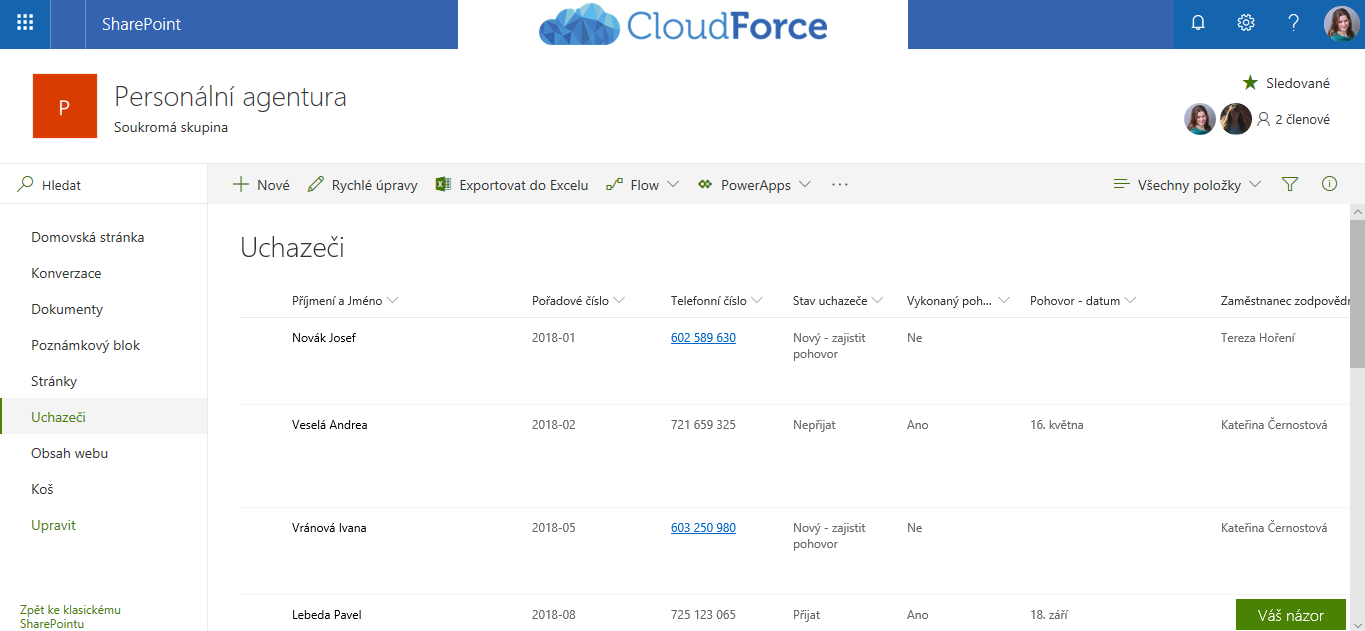Click the Váš názor feedback button

tap(1290, 615)
